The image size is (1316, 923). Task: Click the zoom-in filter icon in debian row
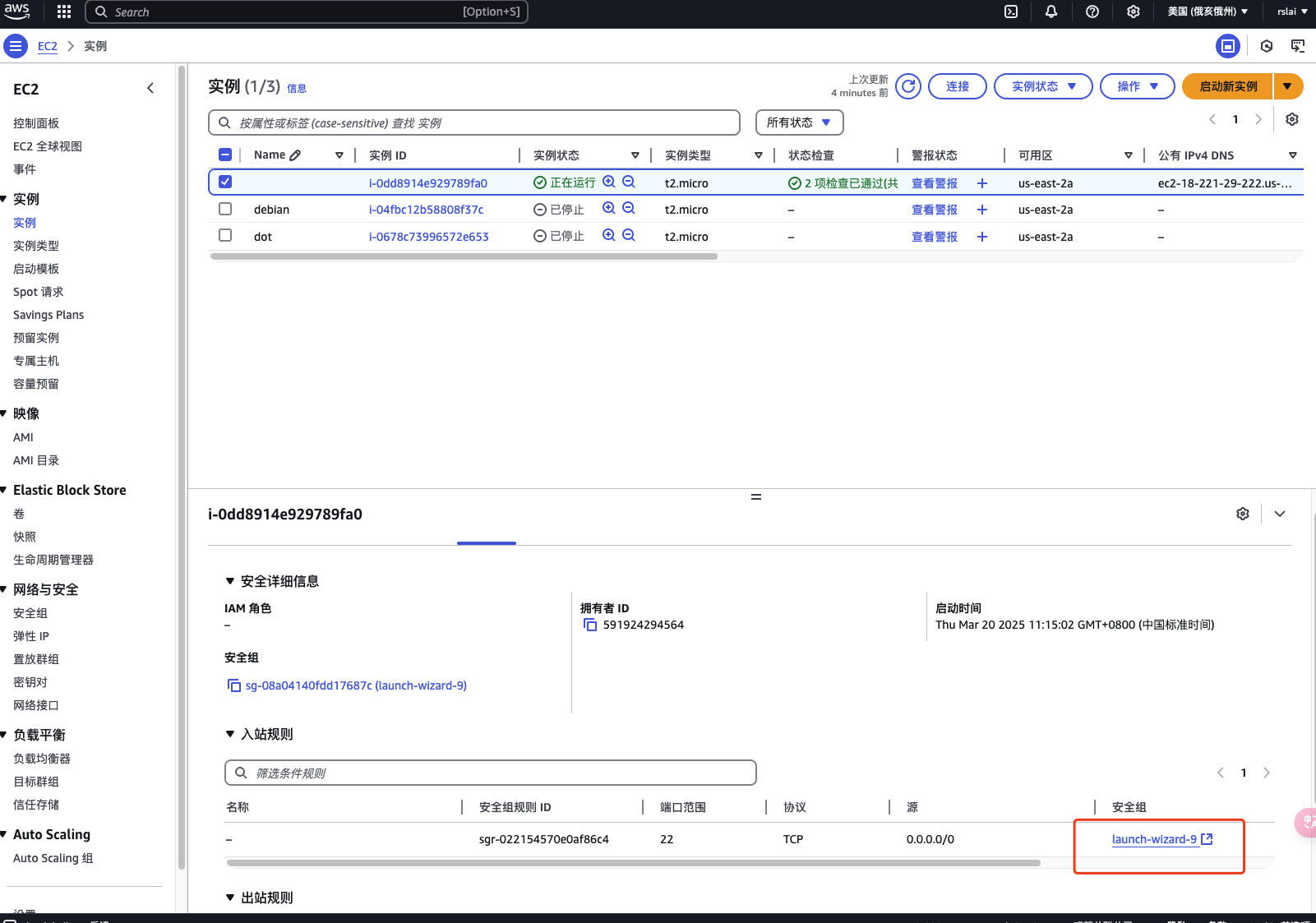609,208
